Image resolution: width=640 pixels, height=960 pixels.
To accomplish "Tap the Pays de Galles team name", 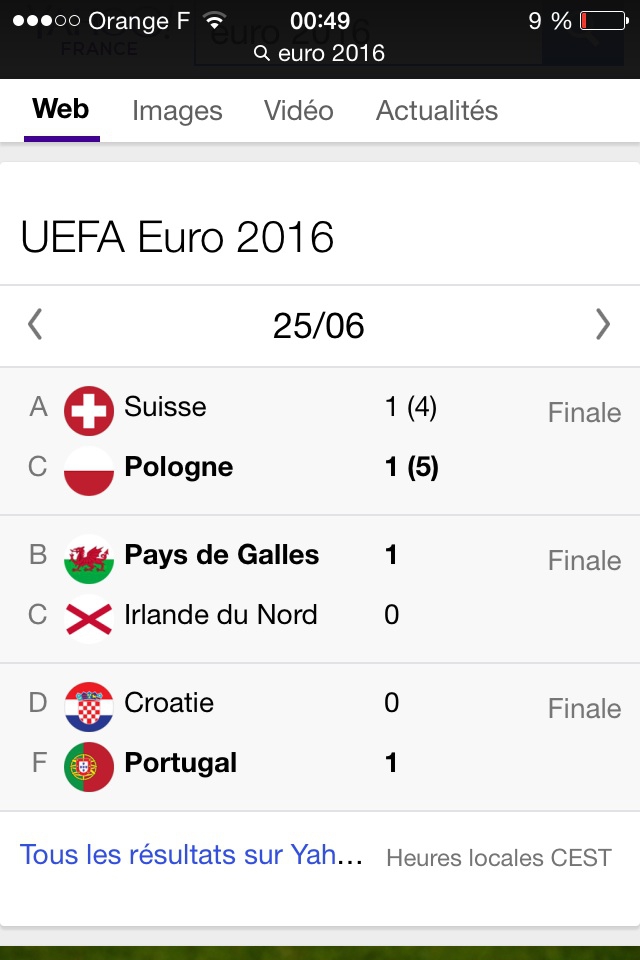I will click(221, 555).
